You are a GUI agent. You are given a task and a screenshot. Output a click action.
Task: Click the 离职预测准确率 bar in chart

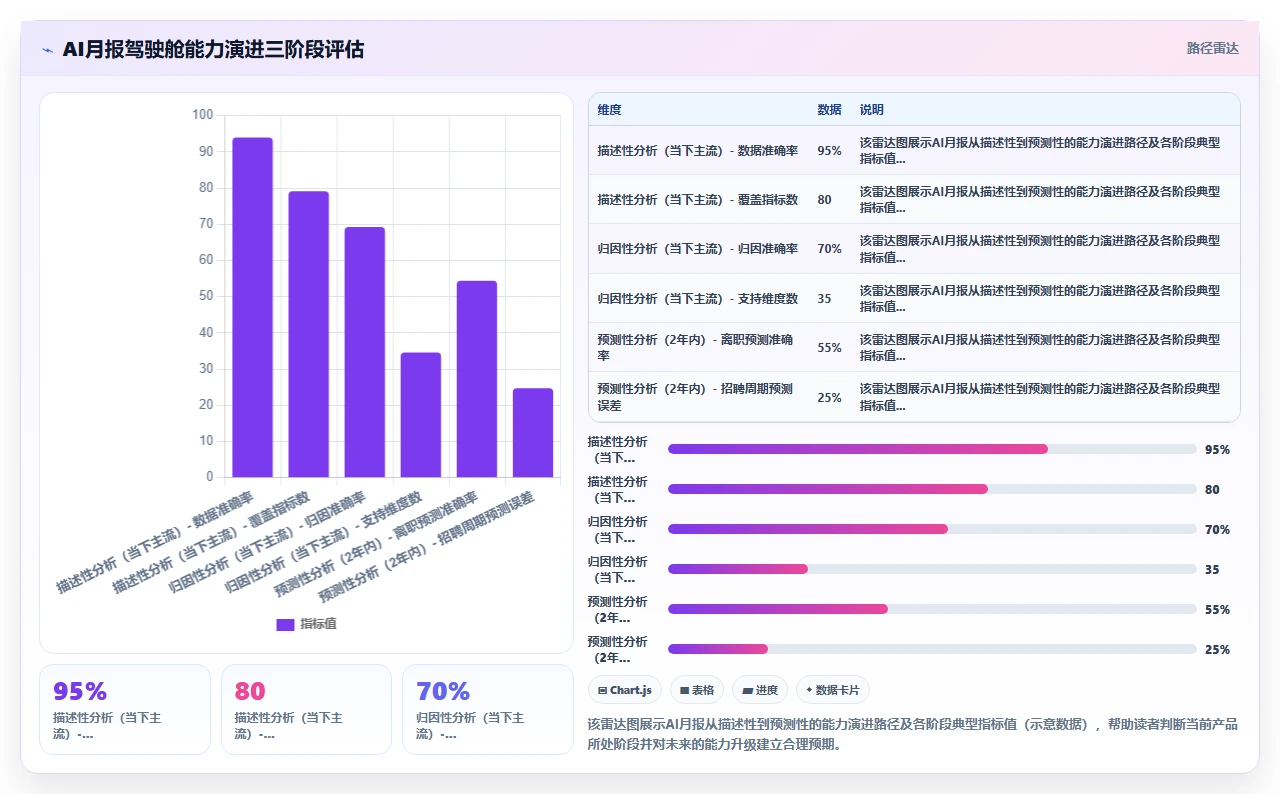(x=477, y=379)
